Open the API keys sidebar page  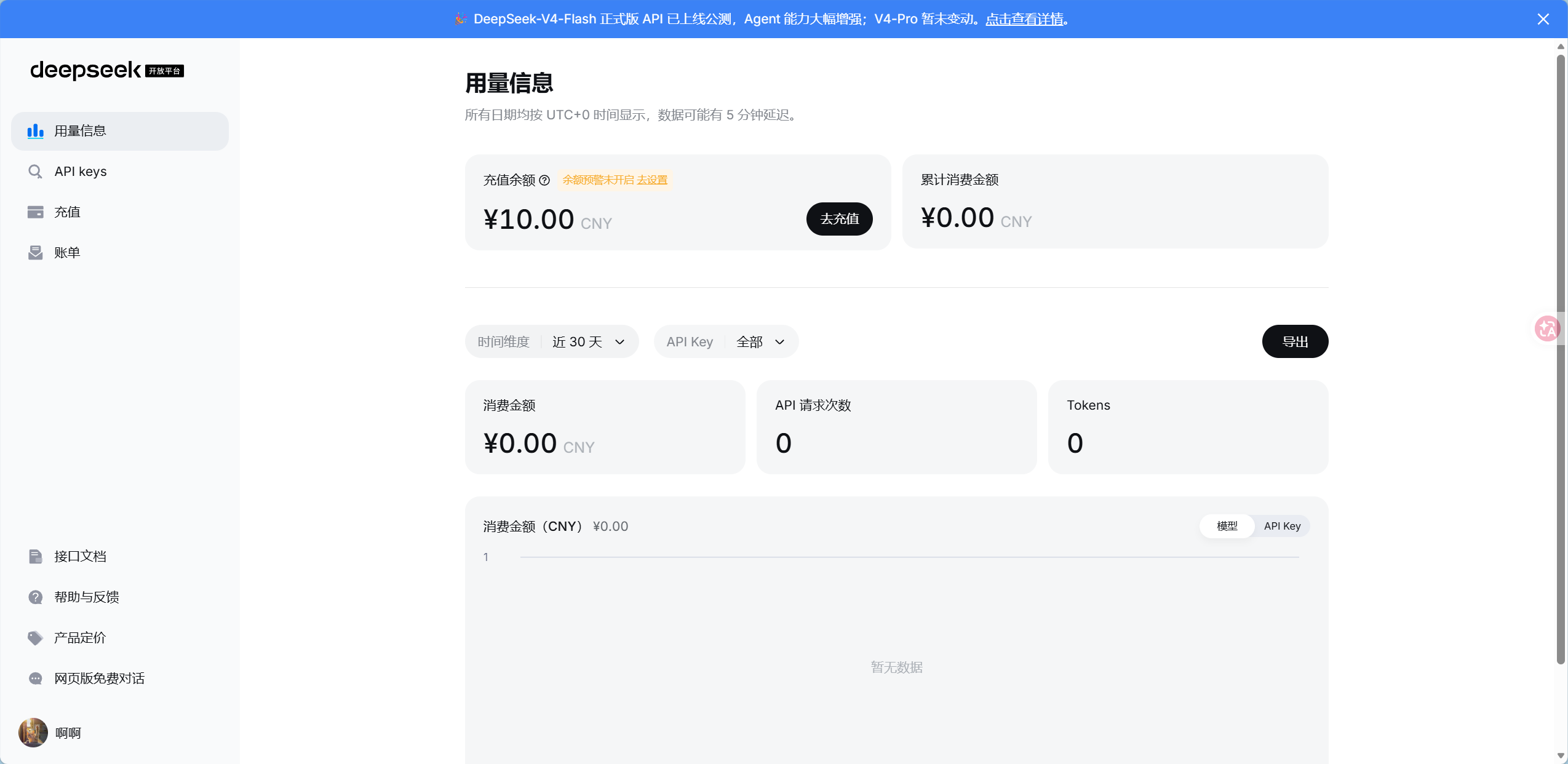pos(120,172)
